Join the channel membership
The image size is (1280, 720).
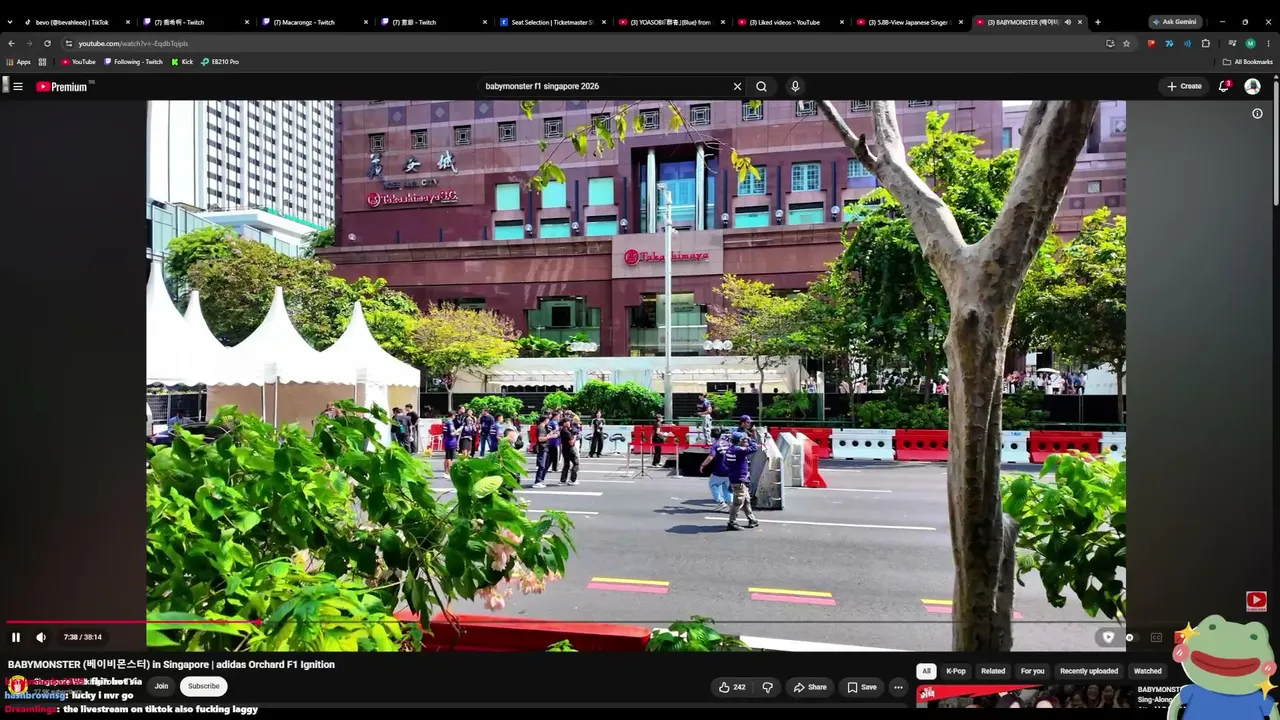[161, 686]
